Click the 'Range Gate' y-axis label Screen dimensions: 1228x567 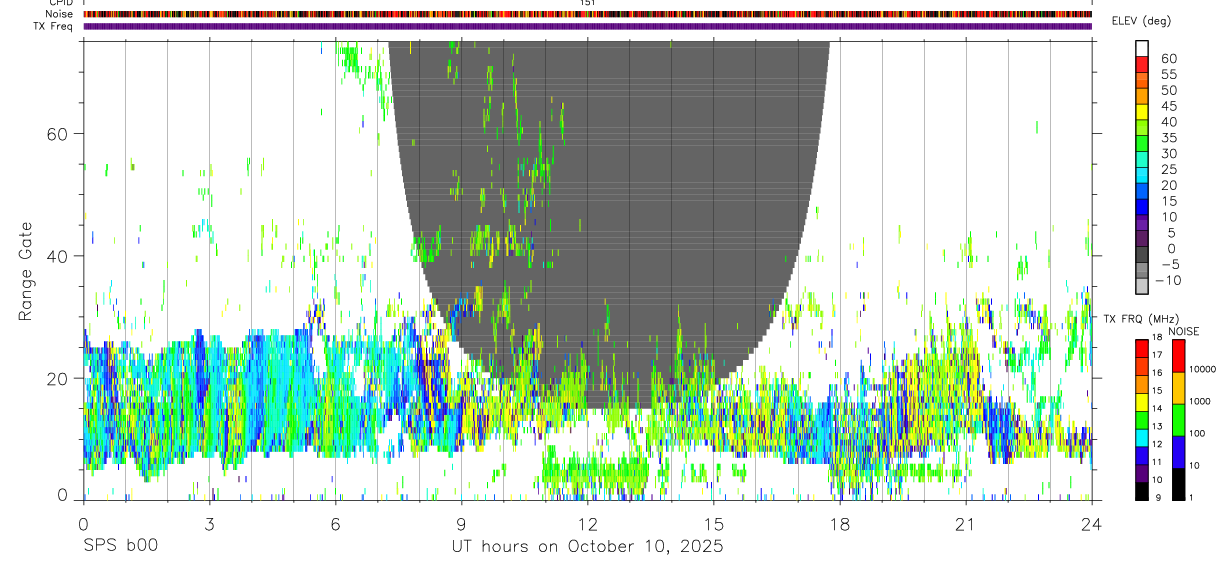pyautogui.click(x=25, y=273)
